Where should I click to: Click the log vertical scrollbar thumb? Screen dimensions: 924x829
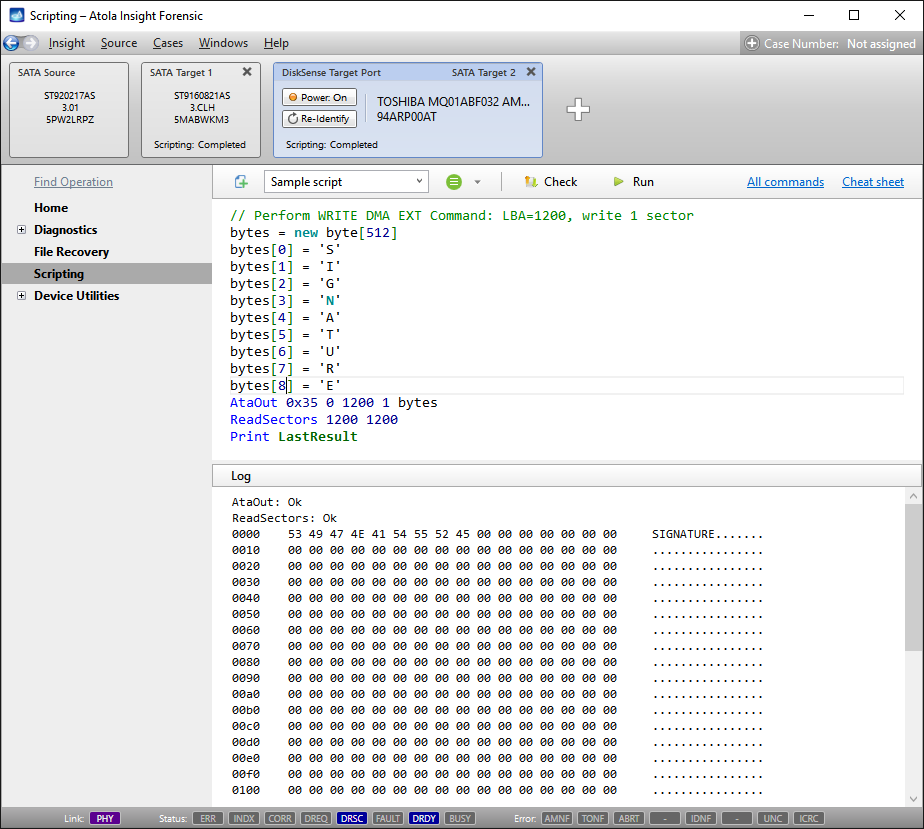[x=913, y=578]
